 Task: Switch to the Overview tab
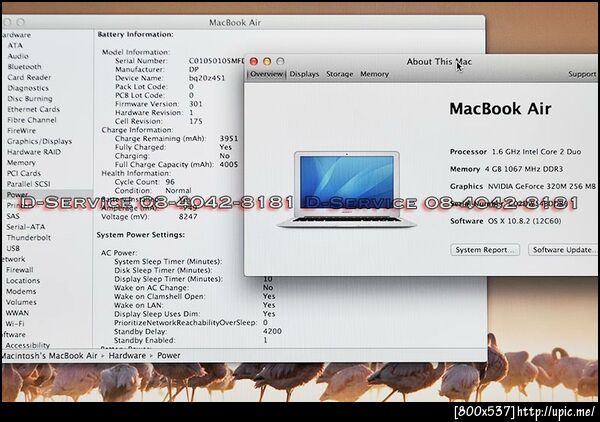(x=266, y=74)
